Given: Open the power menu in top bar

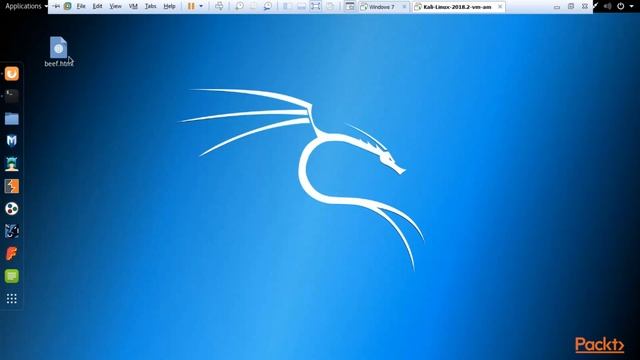Looking at the screenshot, I should [x=621, y=6].
